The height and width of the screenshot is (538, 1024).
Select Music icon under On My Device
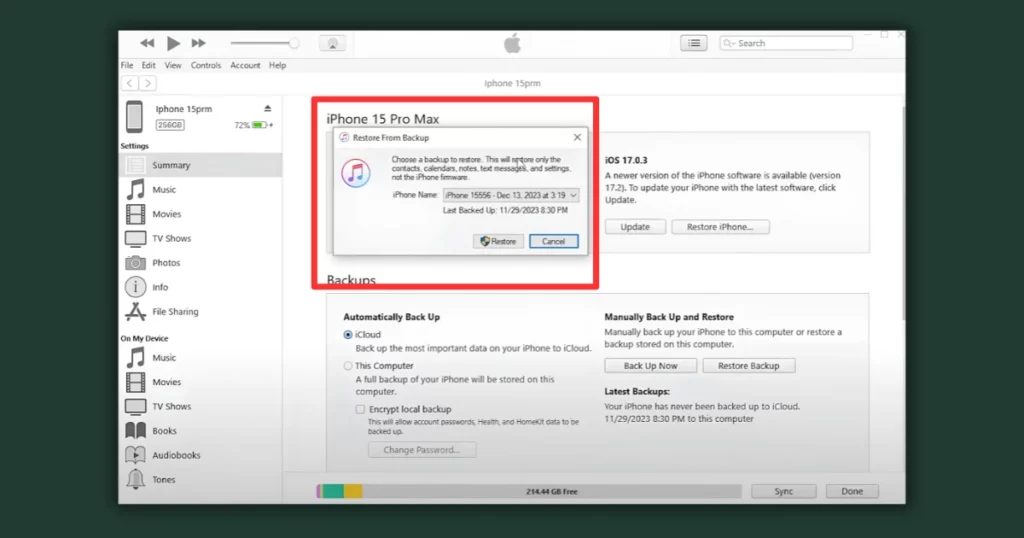[x=135, y=358]
